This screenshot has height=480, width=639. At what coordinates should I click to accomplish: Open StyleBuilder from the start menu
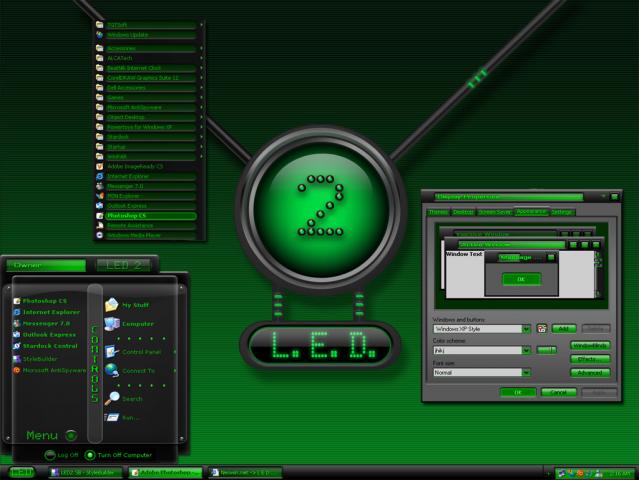click(x=35, y=359)
